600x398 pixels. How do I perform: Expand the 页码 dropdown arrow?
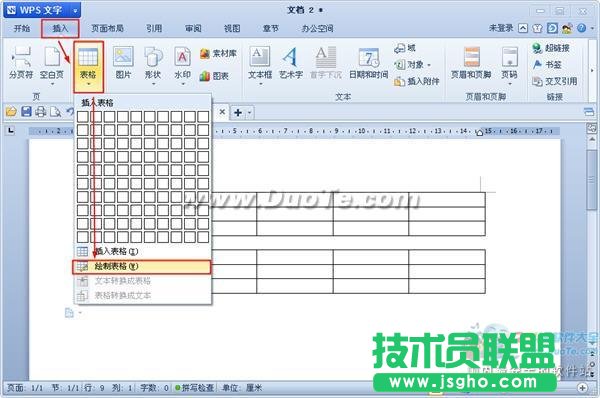509,84
